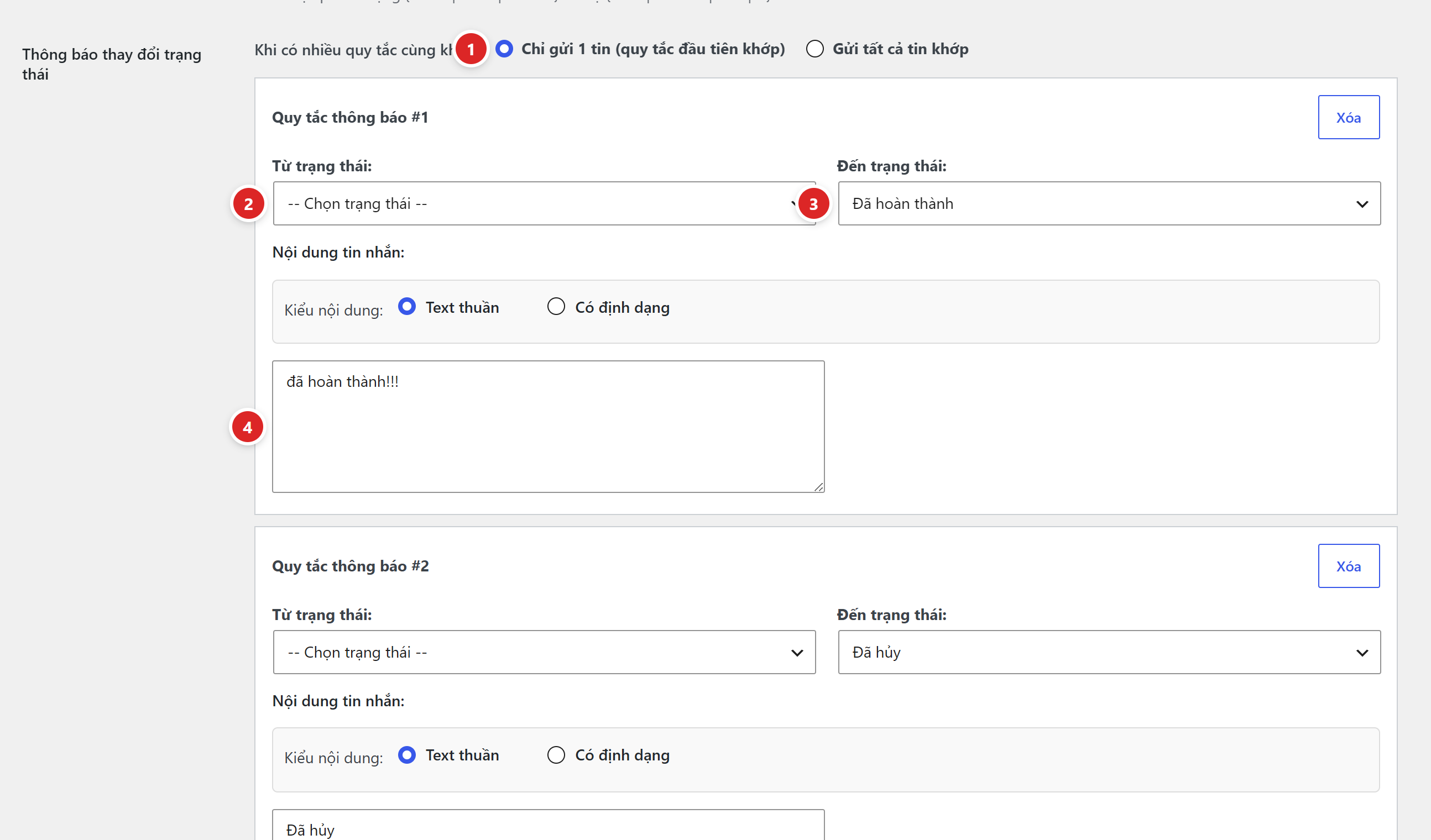Select 'Chỉ gửi 1 tin' radio option
The height and width of the screenshot is (840, 1431).
point(504,49)
